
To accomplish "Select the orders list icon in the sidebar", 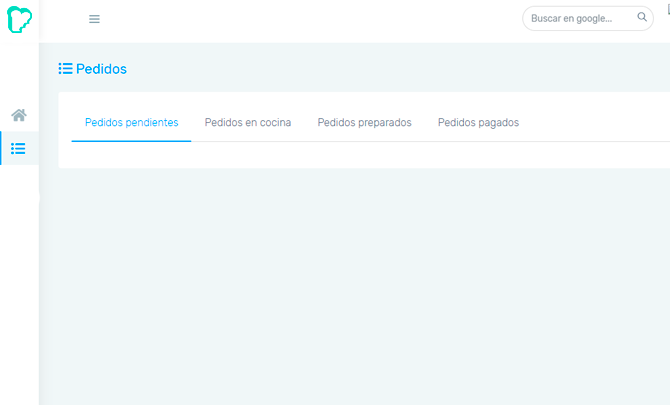I will pyautogui.click(x=19, y=149).
